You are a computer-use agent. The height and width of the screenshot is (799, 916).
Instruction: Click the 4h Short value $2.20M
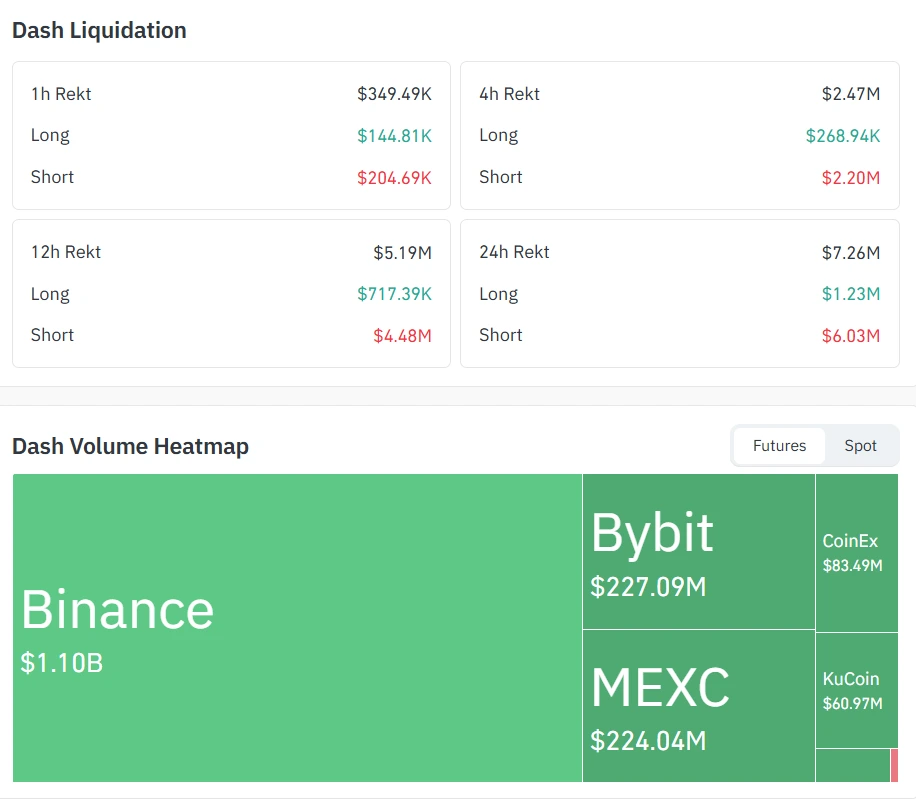[851, 178]
